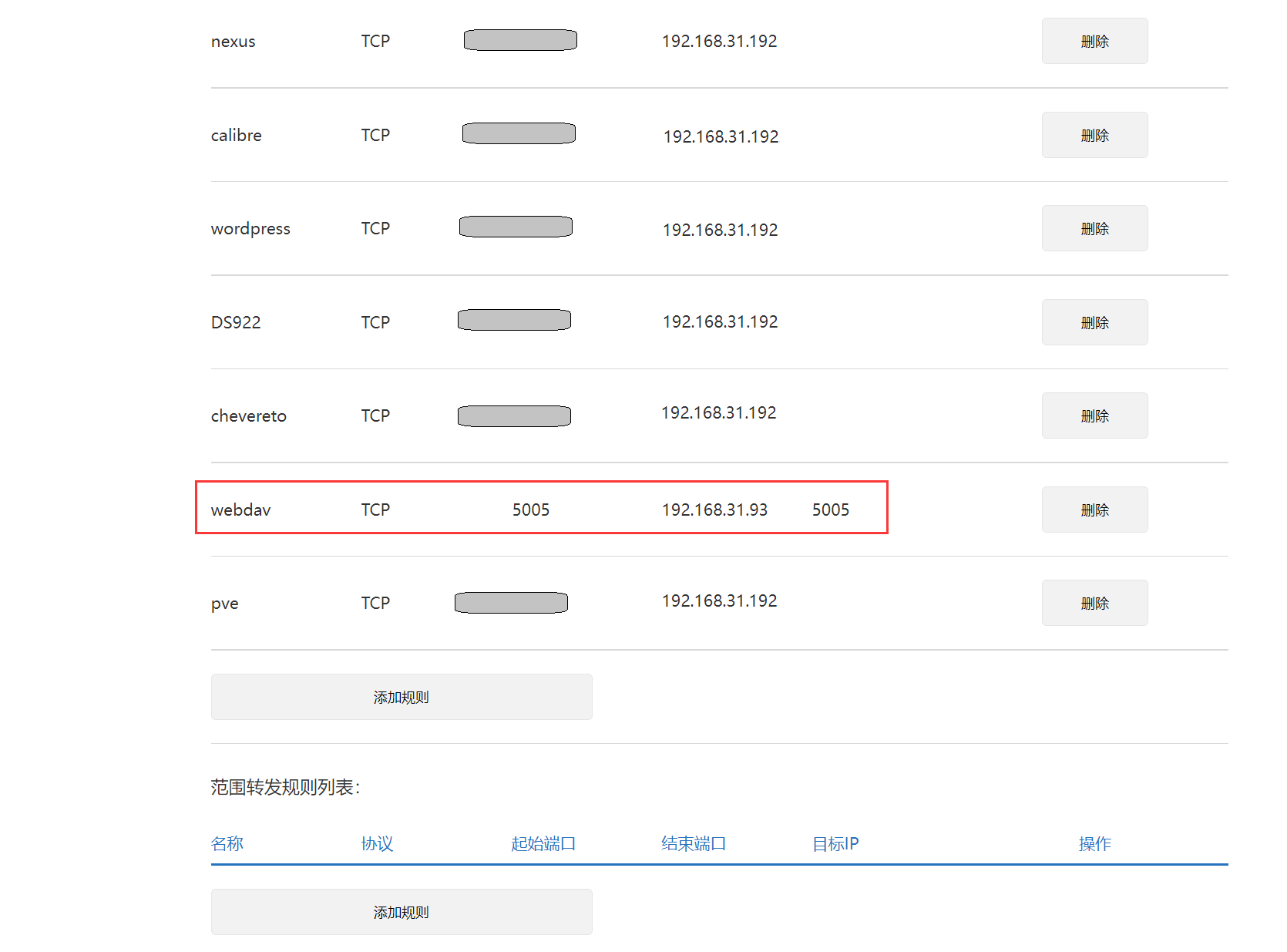Click the webdav rule name
This screenshot has height=952, width=1287.
(x=241, y=510)
